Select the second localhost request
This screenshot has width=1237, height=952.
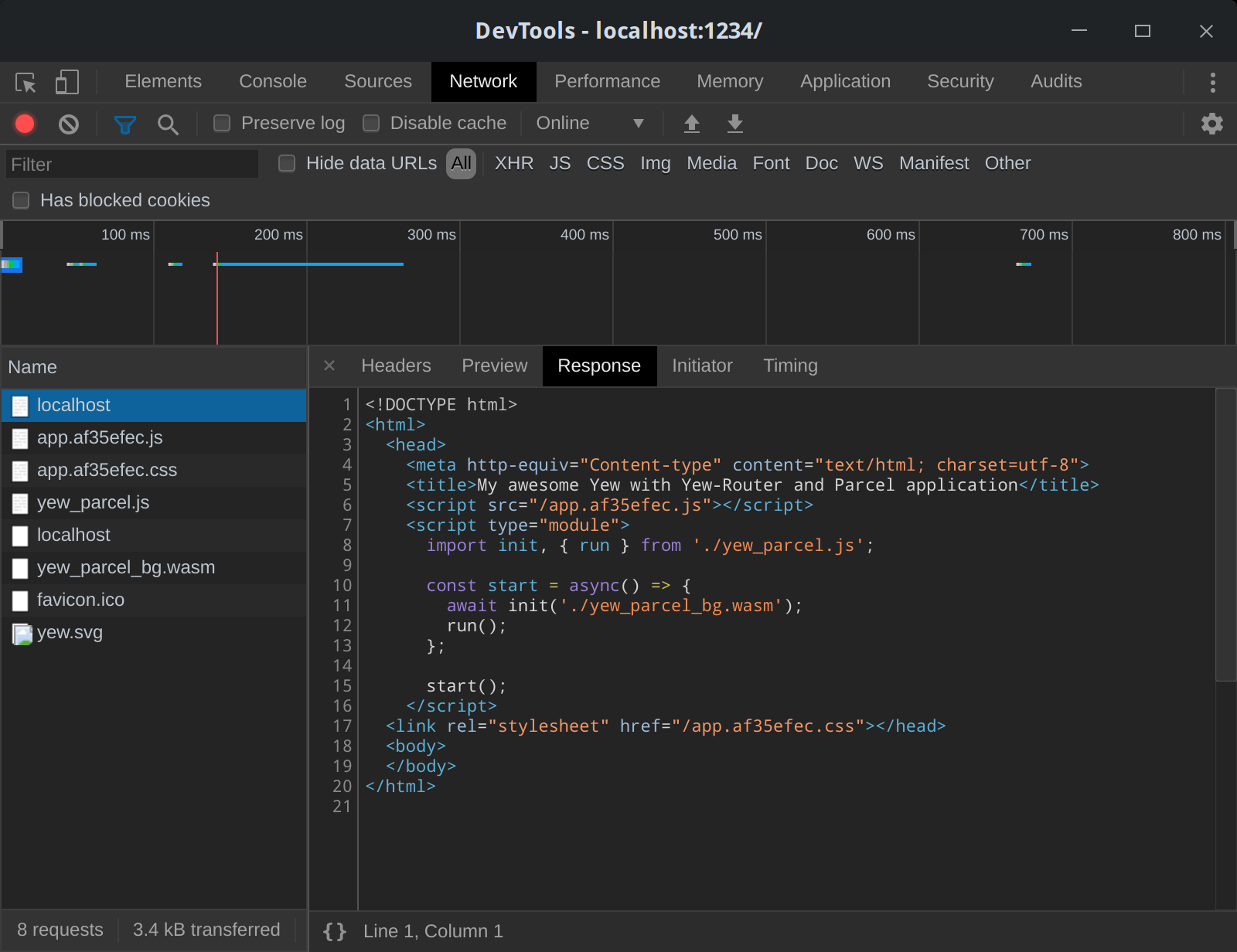click(x=154, y=535)
